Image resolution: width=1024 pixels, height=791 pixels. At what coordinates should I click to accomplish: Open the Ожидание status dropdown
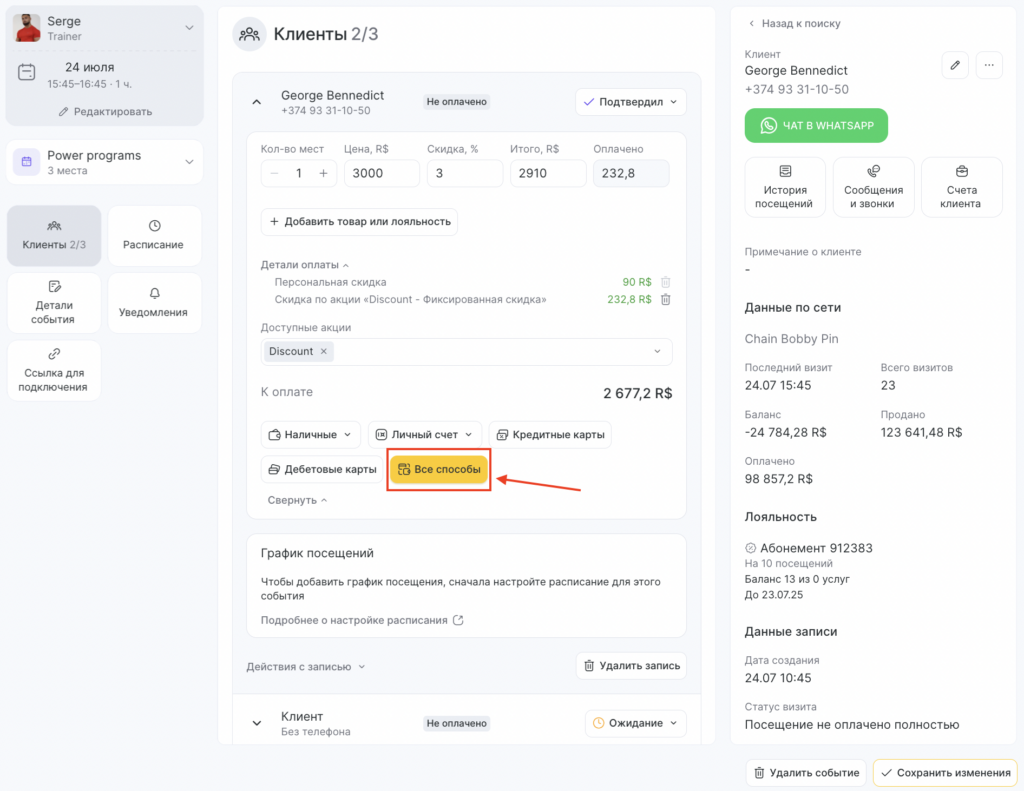(635, 723)
